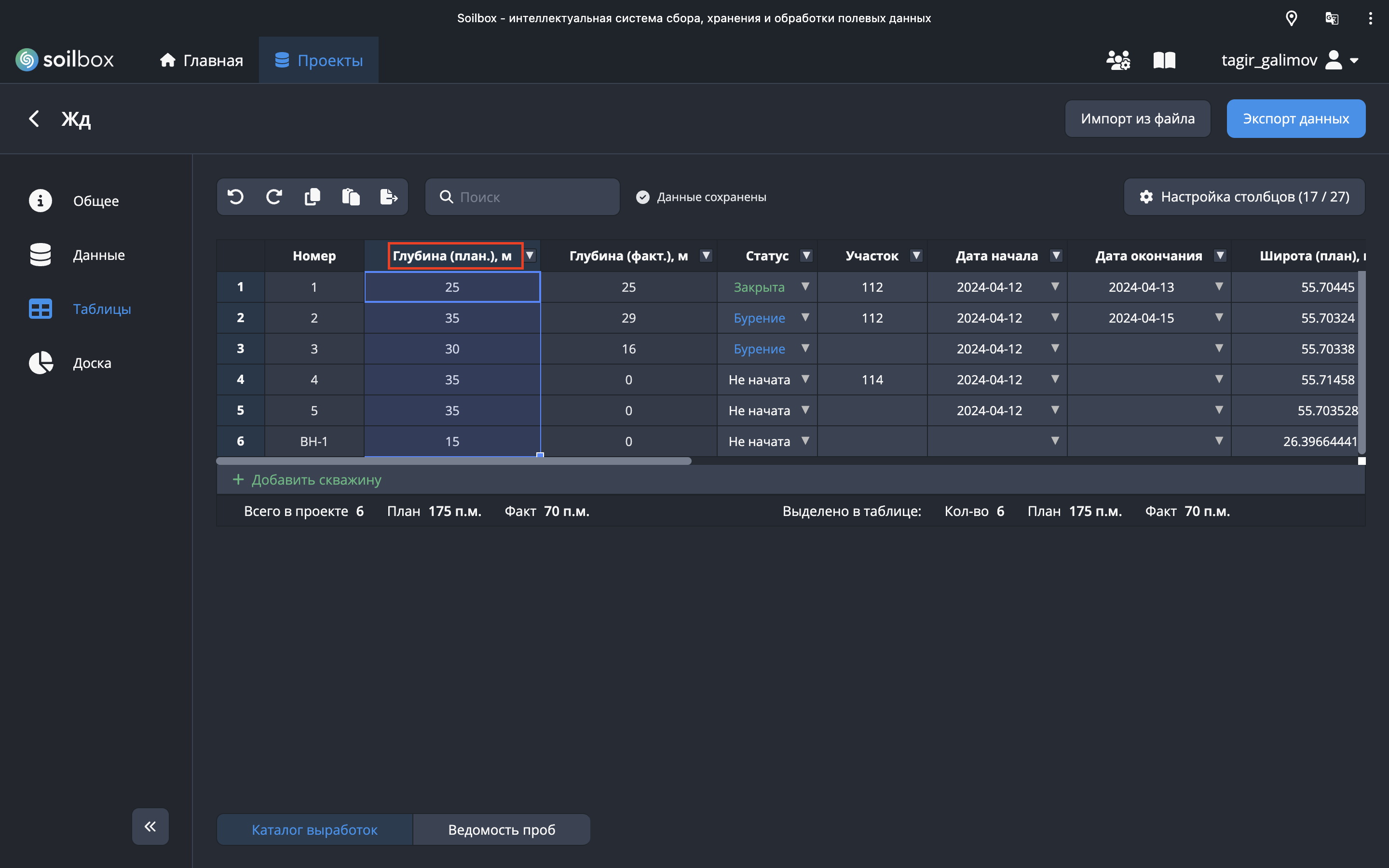
Task: Click Экспорт данных button
Action: (1295, 119)
